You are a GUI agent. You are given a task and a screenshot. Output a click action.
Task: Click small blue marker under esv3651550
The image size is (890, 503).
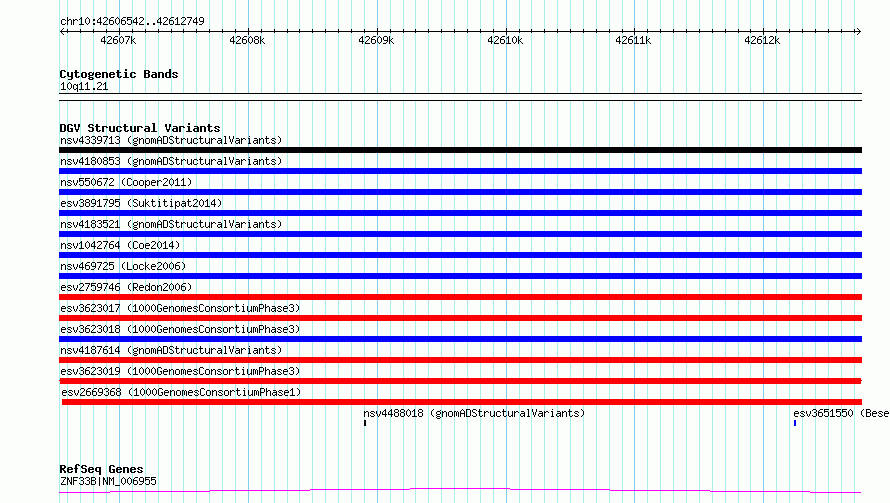(795, 423)
